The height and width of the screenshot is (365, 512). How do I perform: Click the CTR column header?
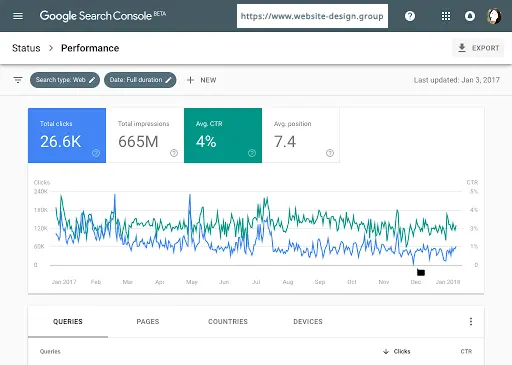click(466, 351)
